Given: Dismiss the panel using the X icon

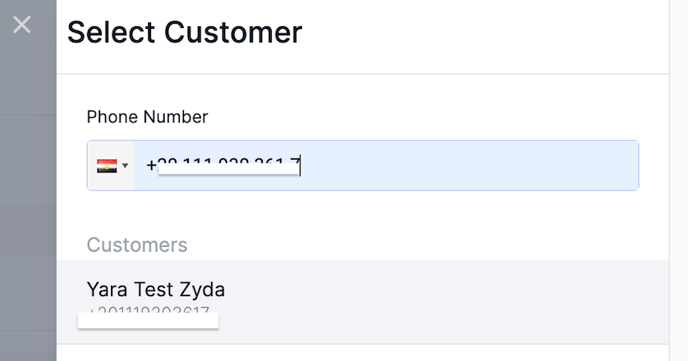Looking at the screenshot, I should click(22, 25).
